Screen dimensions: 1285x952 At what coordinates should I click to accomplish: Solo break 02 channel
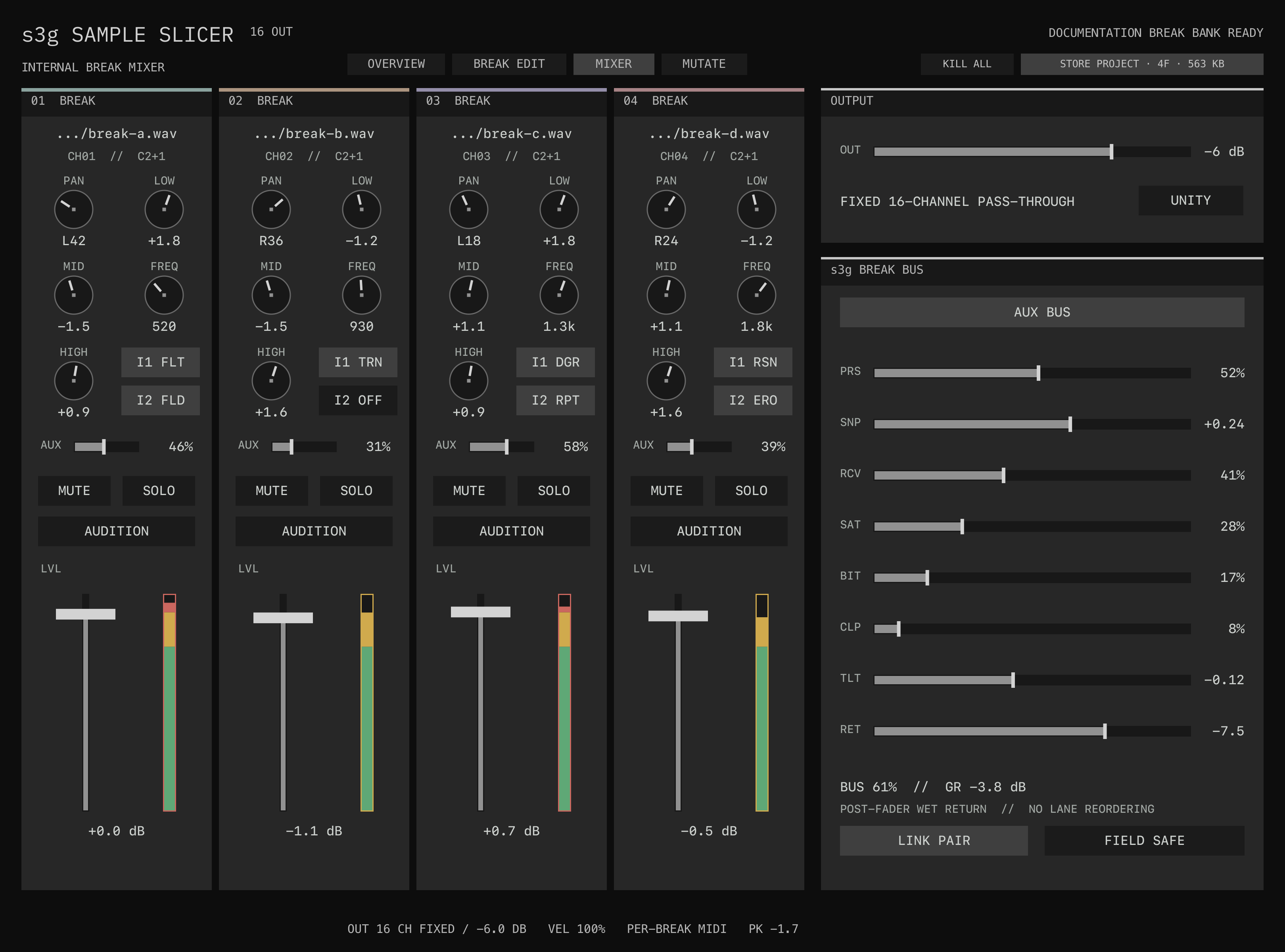[x=356, y=491]
